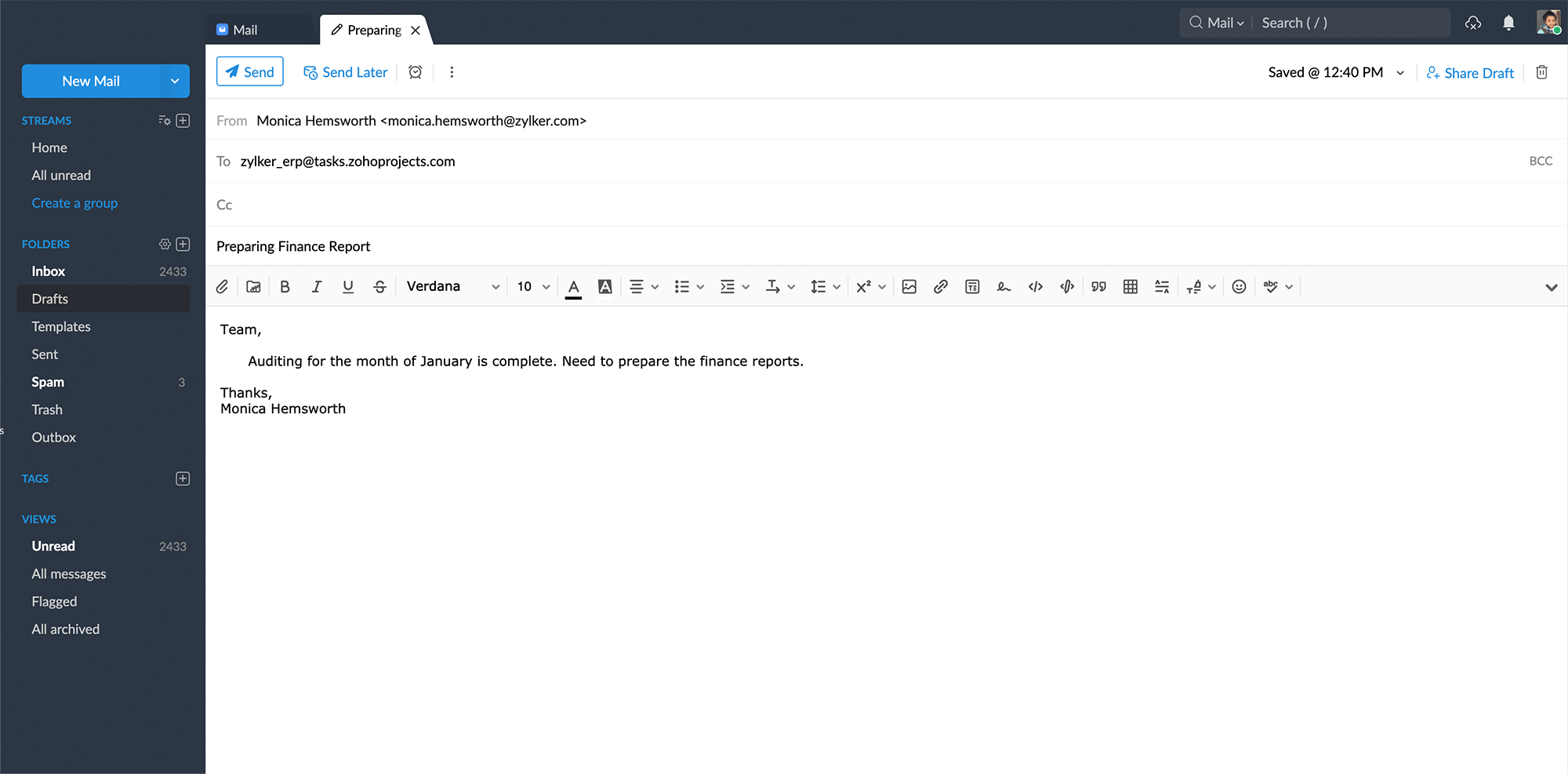Expand the Saved draft status arrow
This screenshot has width=1568, height=774.
coord(1400,73)
